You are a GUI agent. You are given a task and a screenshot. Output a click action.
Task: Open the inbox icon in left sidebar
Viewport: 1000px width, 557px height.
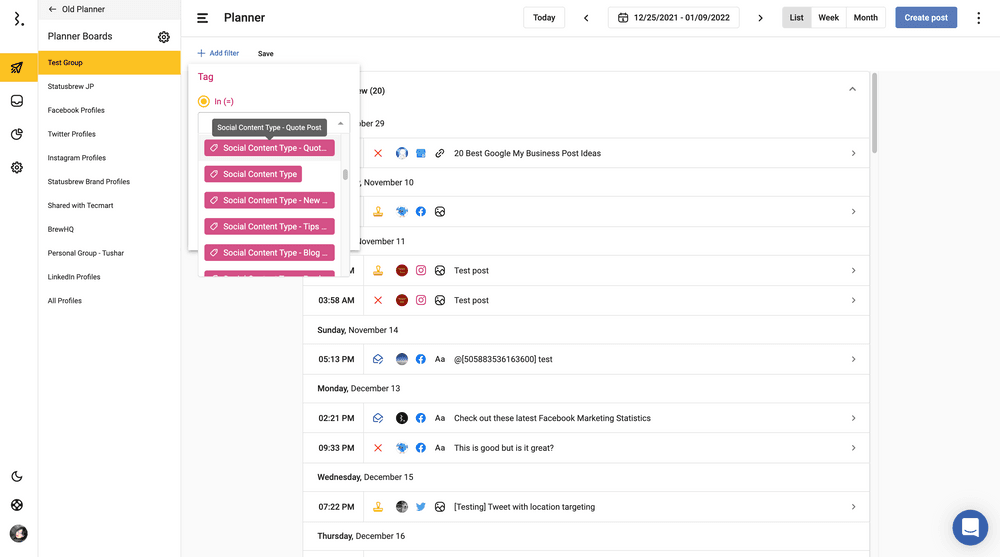17,101
